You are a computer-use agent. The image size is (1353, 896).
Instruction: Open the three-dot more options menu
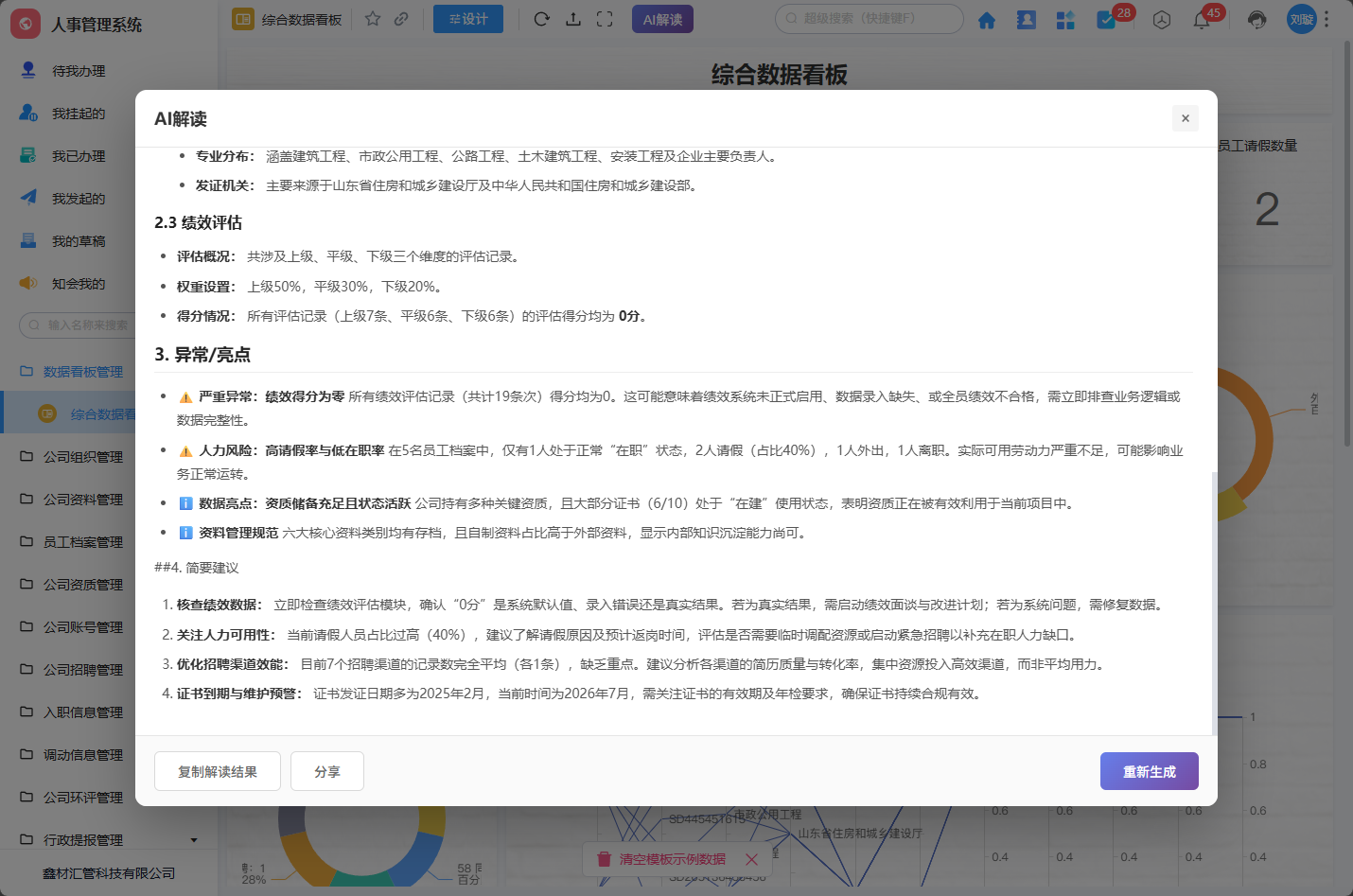(x=1327, y=19)
